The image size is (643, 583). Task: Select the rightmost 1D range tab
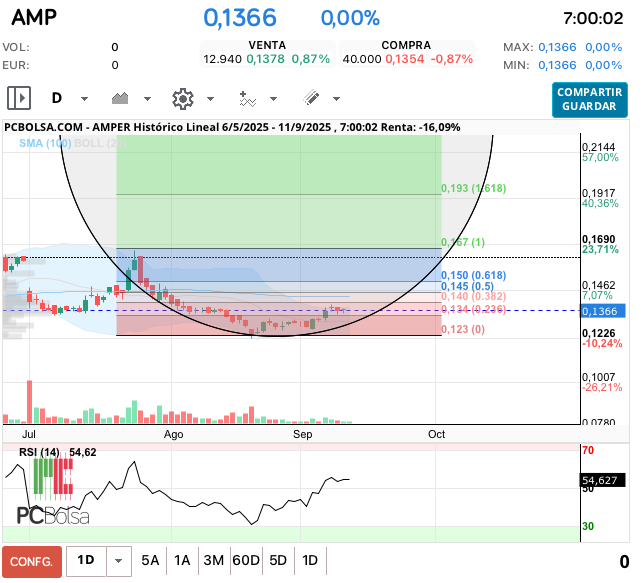(310, 560)
